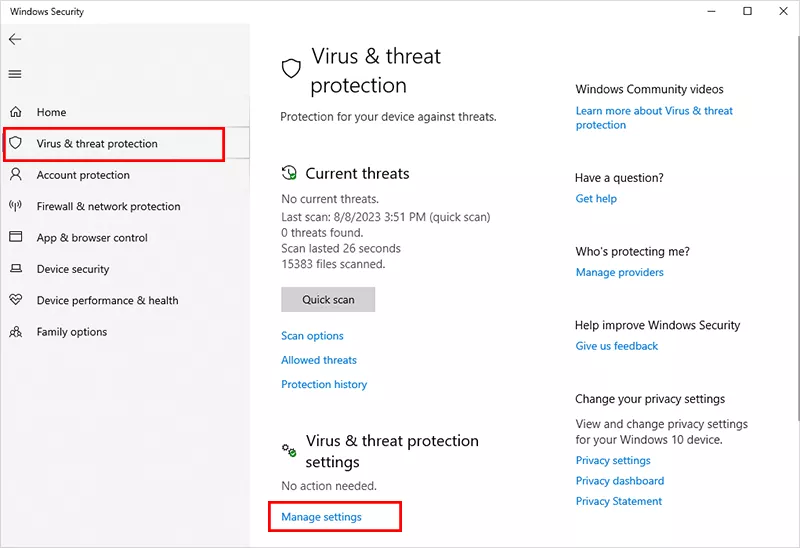Click the back arrow icon
Image resolution: width=800 pixels, height=548 pixels.
(x=15, y=39)
